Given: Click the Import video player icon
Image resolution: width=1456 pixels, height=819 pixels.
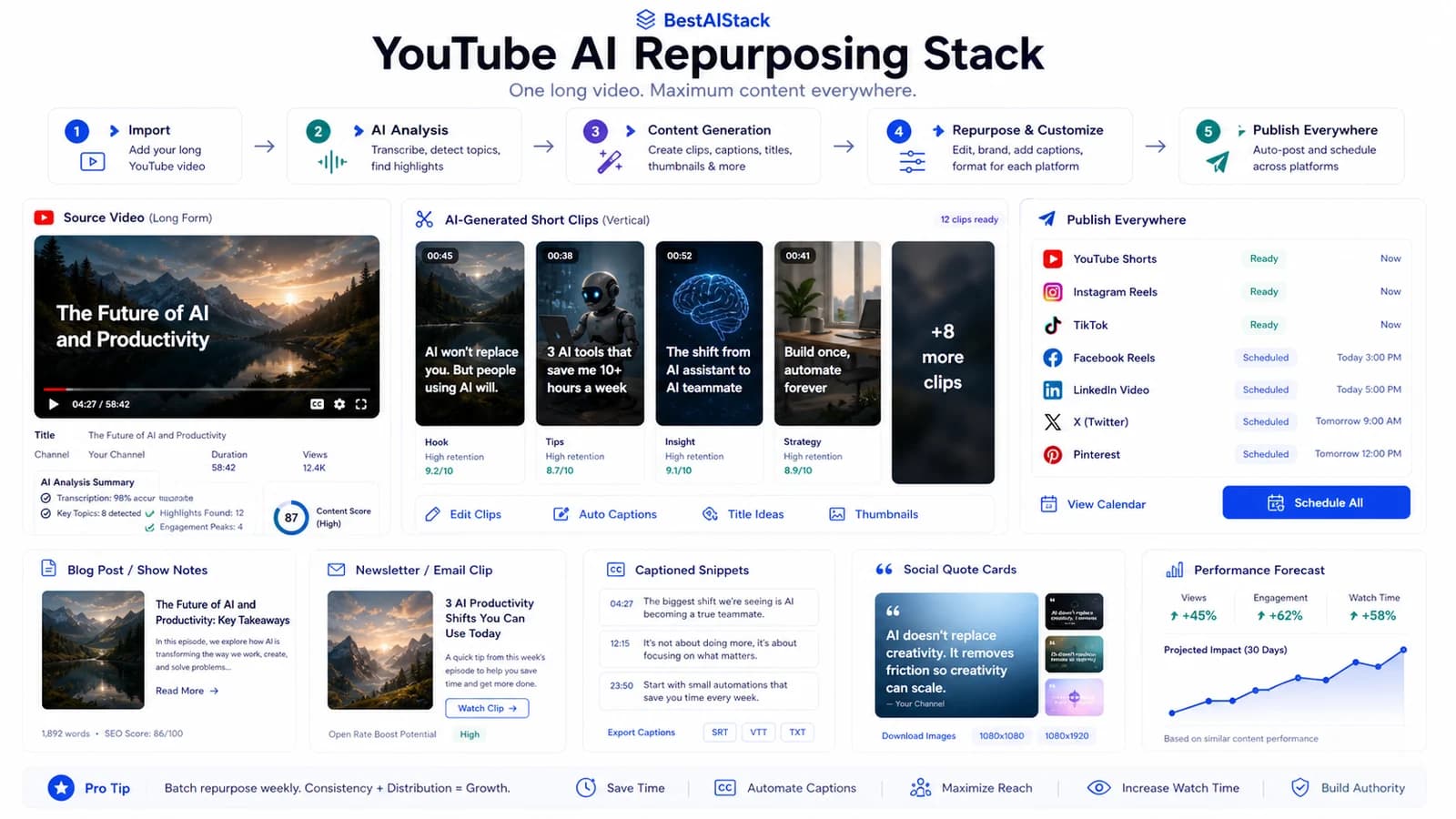Looking at the screenshot, I should point(92,162).
